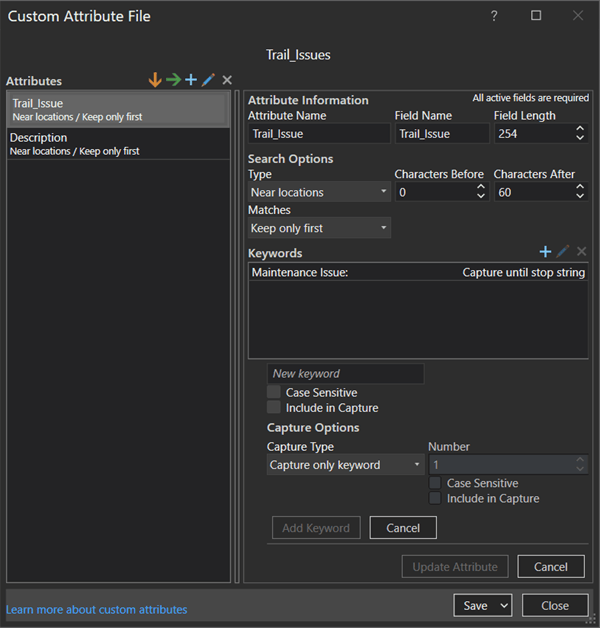Increase Characters Before value

coord(481,187)
